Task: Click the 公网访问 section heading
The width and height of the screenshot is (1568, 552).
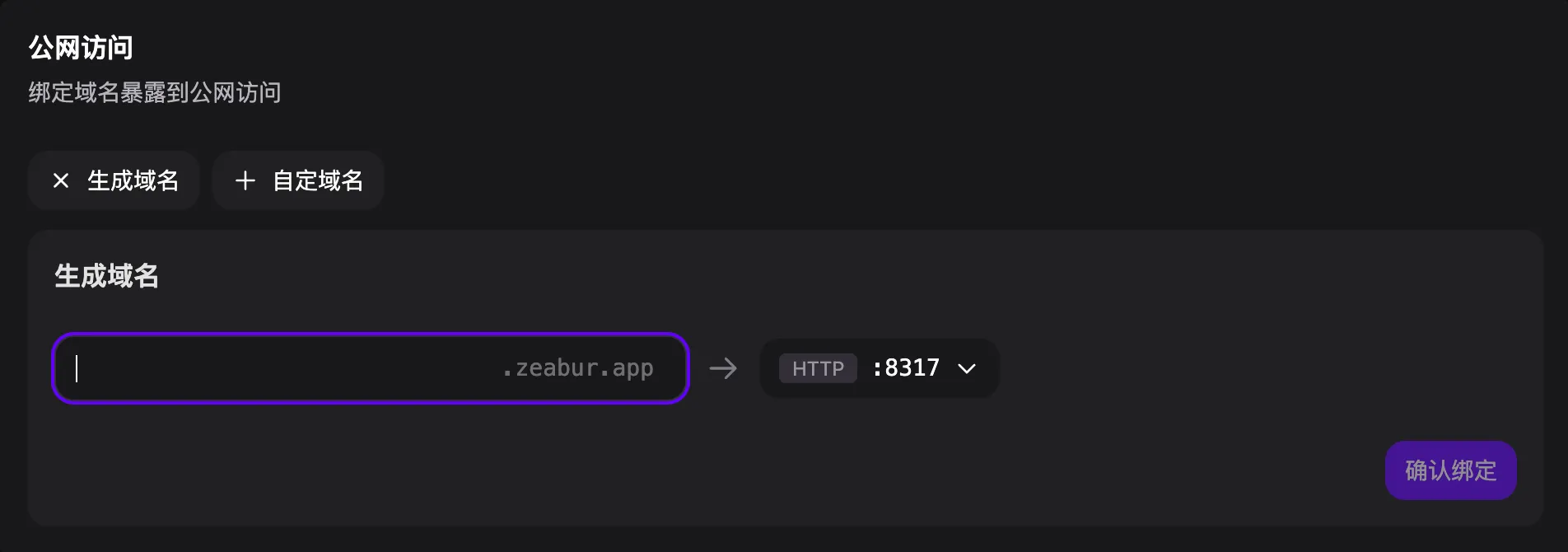Action: [x=81, y=48]
